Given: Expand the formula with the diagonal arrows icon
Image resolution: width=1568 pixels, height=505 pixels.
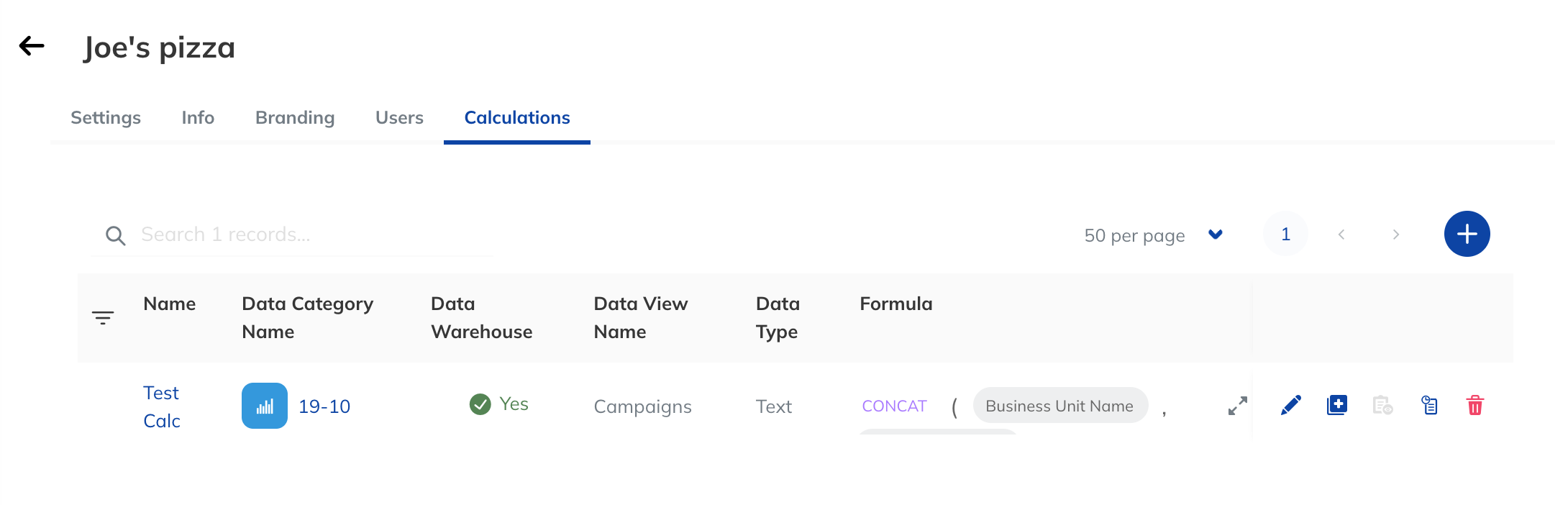Looking at the screenshot, I should (x=1237, y=406).
